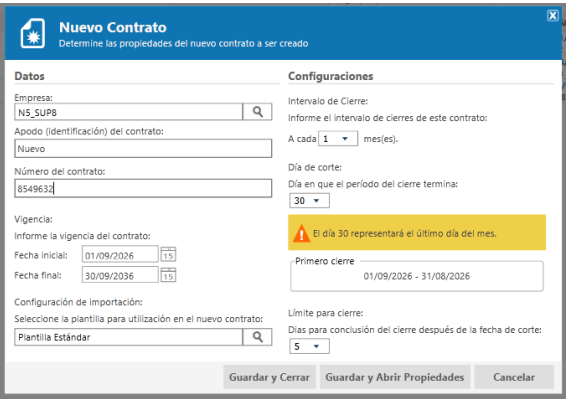Click the Cancelar button
Viewport: 566px width, 399px height.
pyautogui.click(x=514, y=377)
